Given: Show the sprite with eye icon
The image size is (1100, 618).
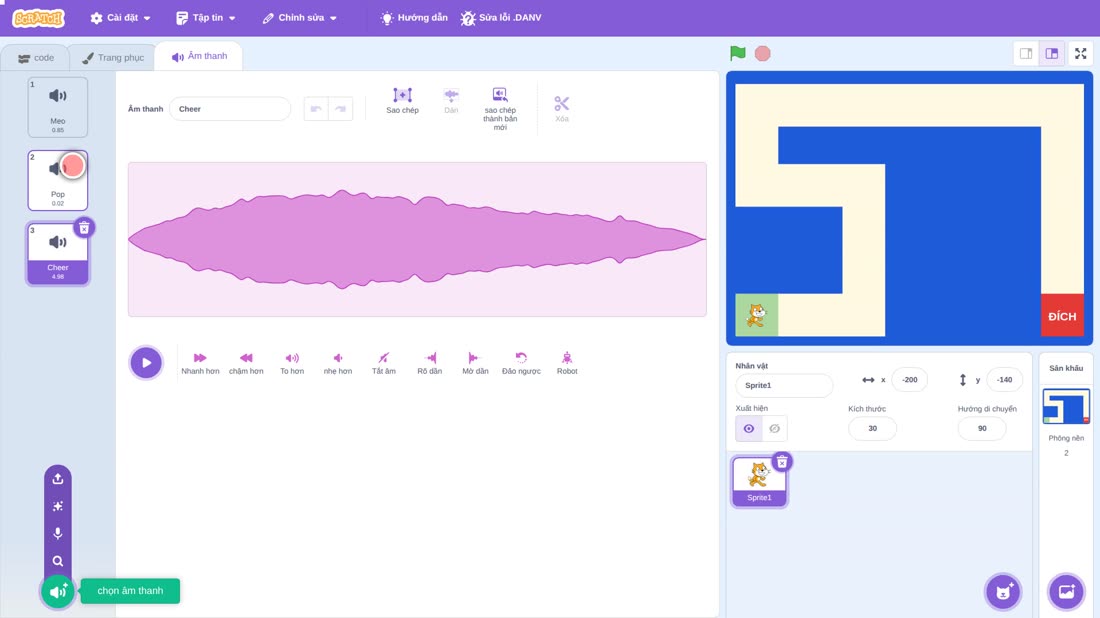Looking at the screenshot, I should 749,429.
